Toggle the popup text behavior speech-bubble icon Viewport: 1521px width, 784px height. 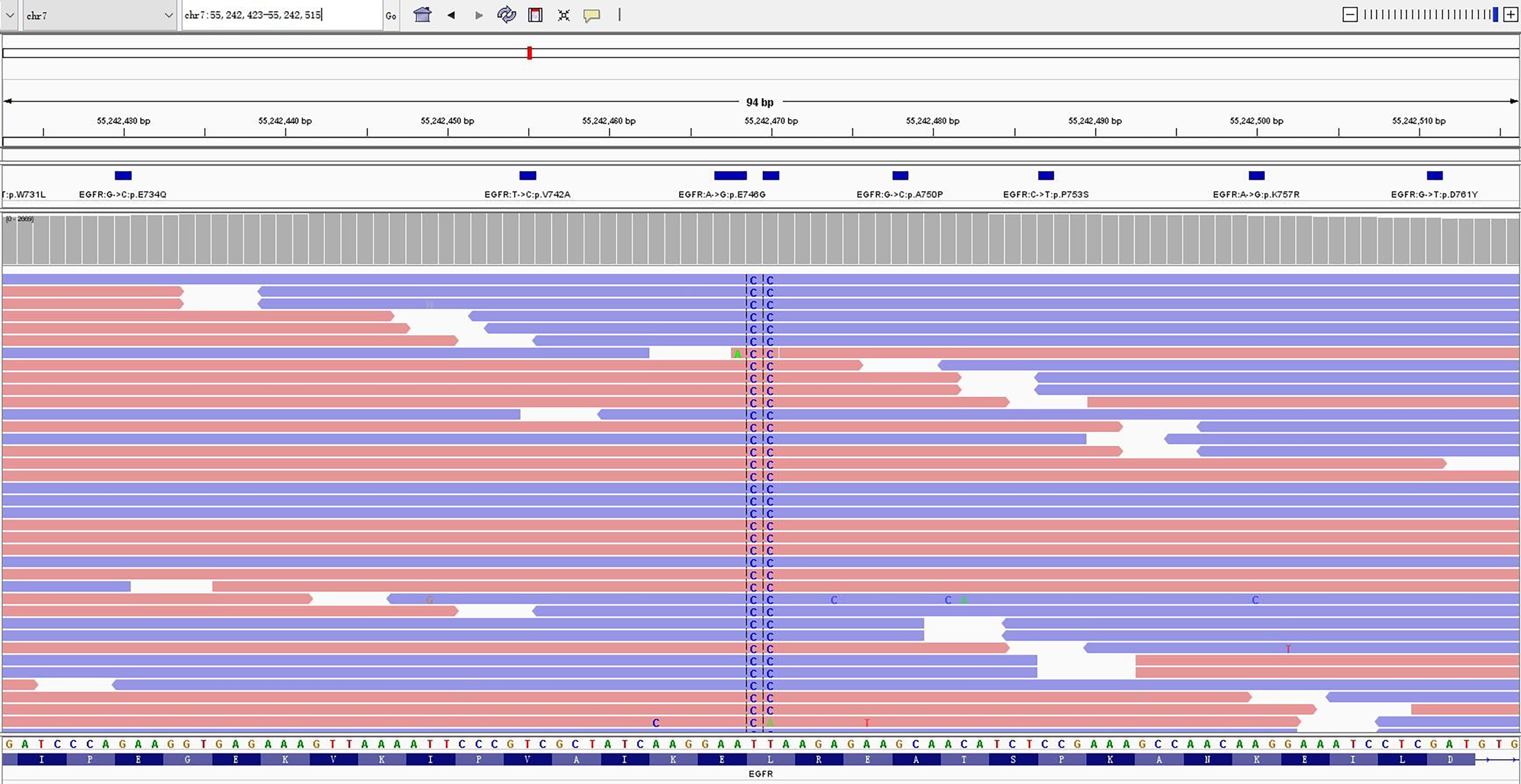tap(591, 15)
